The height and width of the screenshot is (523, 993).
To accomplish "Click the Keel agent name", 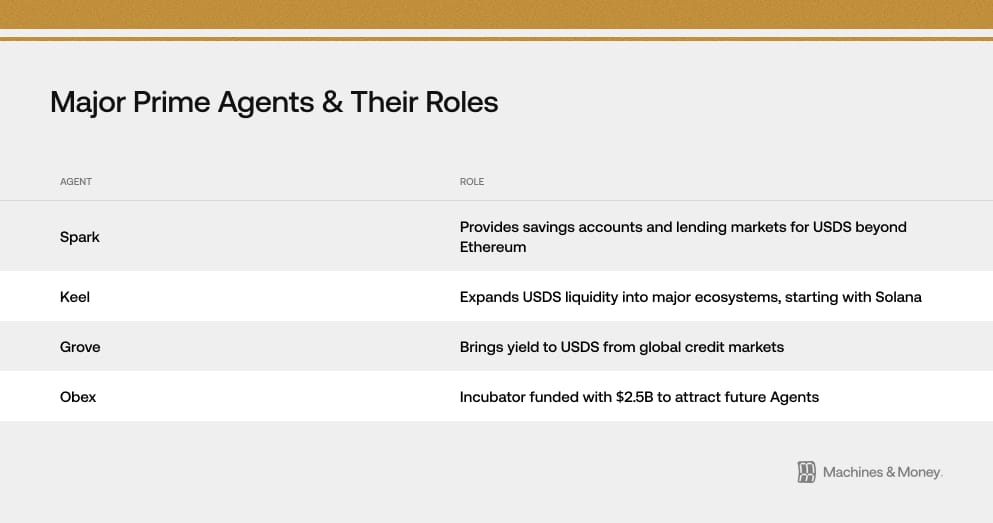I will coord(76,297).
